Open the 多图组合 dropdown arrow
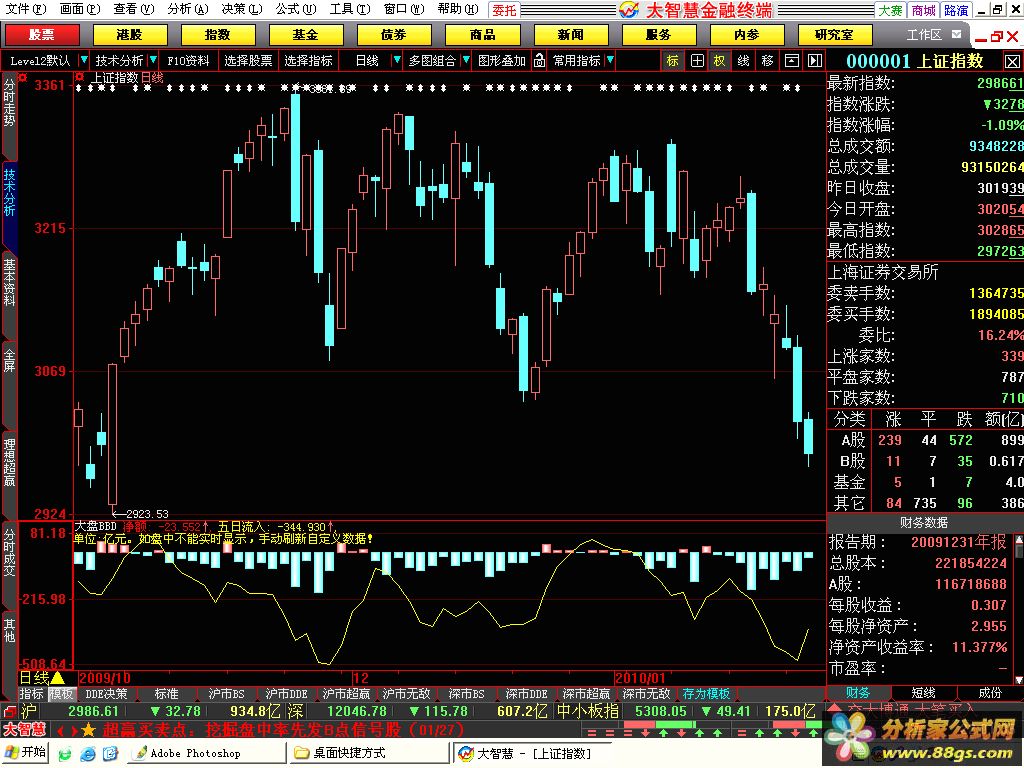This screenshot has height=768, width=1024. pos(466,60)
